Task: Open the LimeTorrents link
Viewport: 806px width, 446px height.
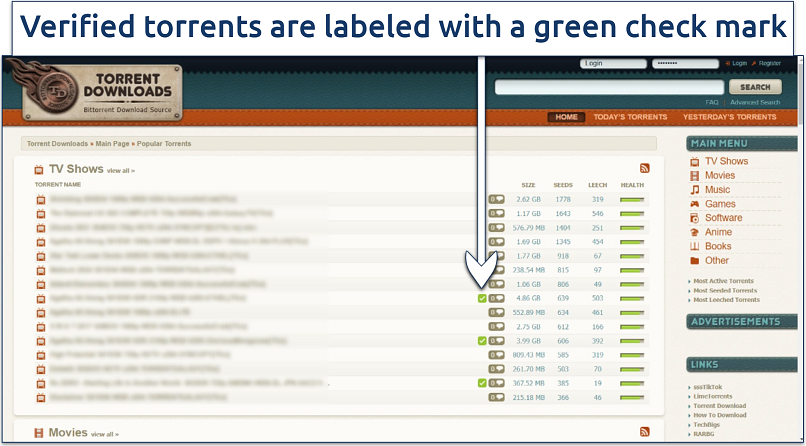Action: click(x=712, y=396)
